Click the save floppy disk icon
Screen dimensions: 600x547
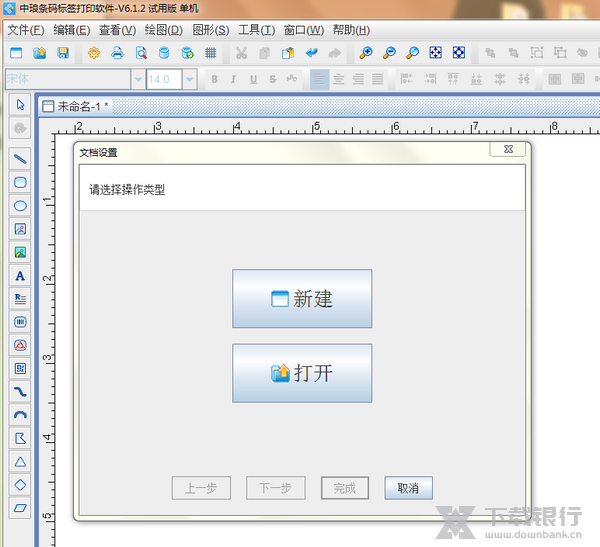63,53
